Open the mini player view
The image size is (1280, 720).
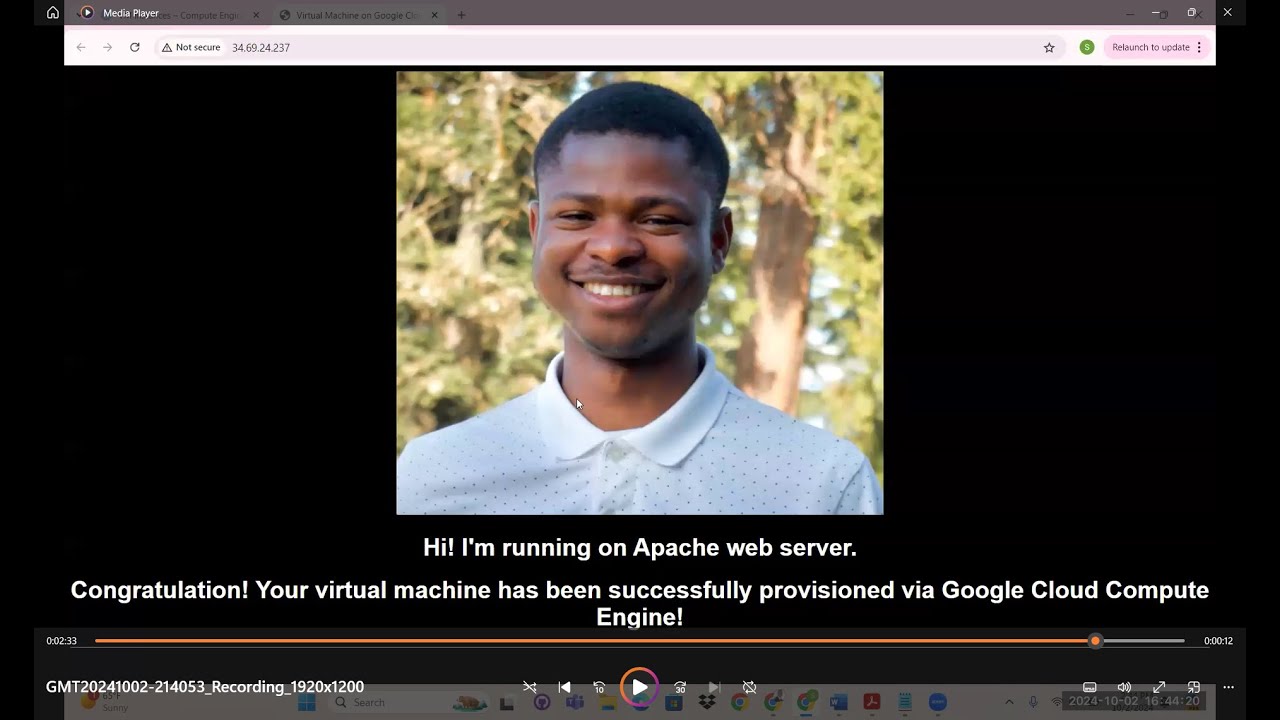point(1193,687)
